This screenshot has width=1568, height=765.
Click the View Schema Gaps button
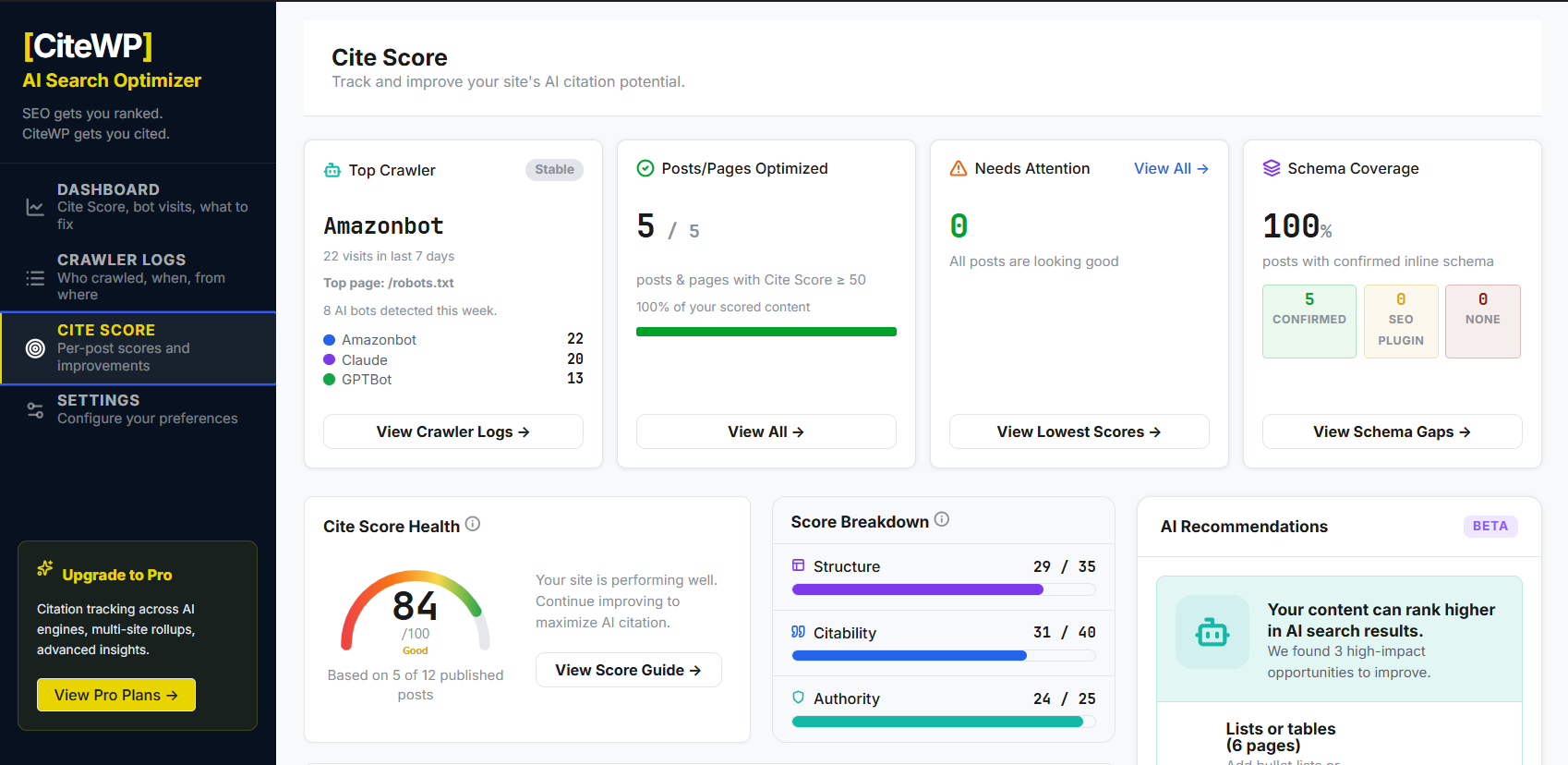click(1393, 431)
